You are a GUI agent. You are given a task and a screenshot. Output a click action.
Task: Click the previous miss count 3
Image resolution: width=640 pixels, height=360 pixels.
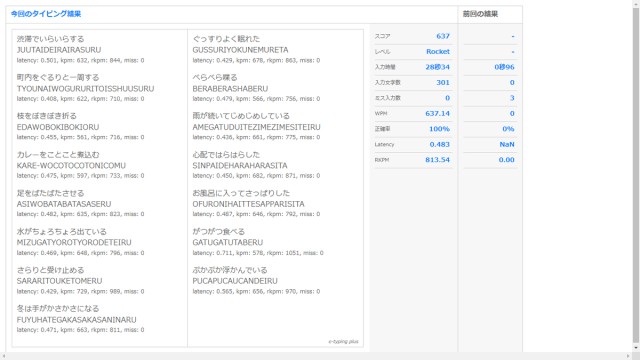click(512, 98)
